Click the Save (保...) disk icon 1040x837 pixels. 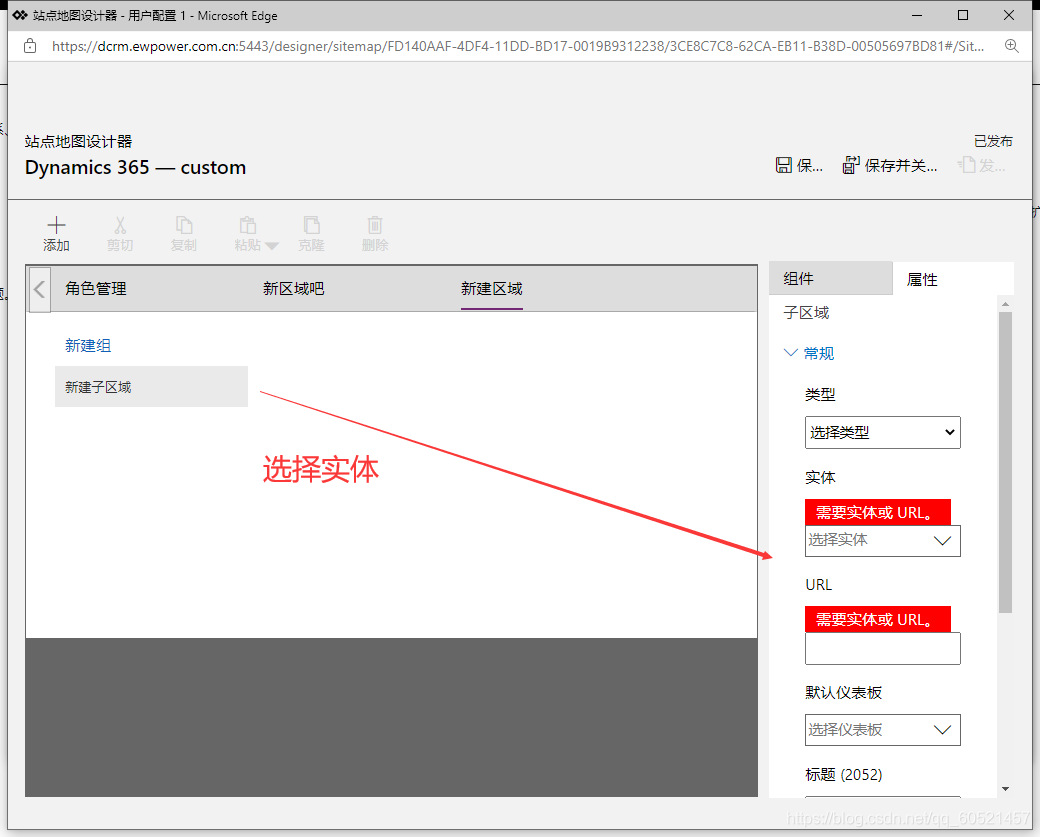[x=783, y=165]
